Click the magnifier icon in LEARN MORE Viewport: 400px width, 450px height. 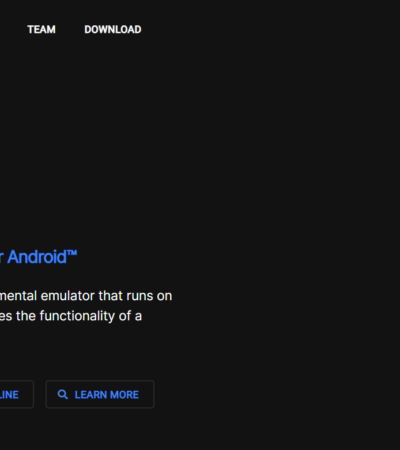click(63, 395)
